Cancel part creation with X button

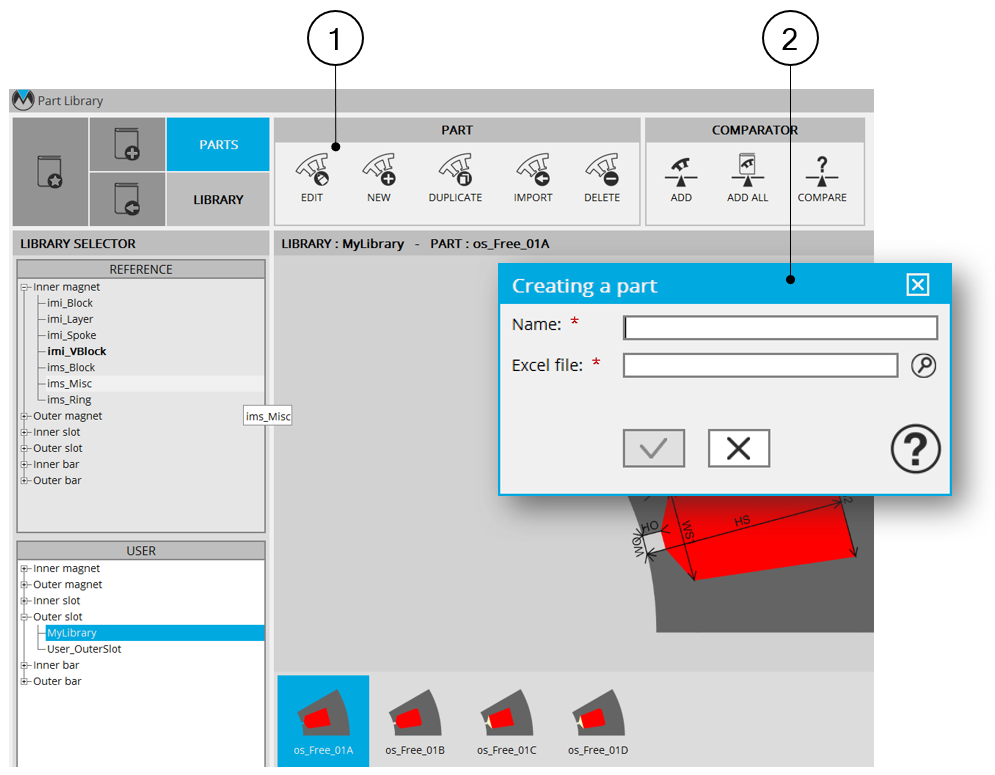tap(738, 449)
